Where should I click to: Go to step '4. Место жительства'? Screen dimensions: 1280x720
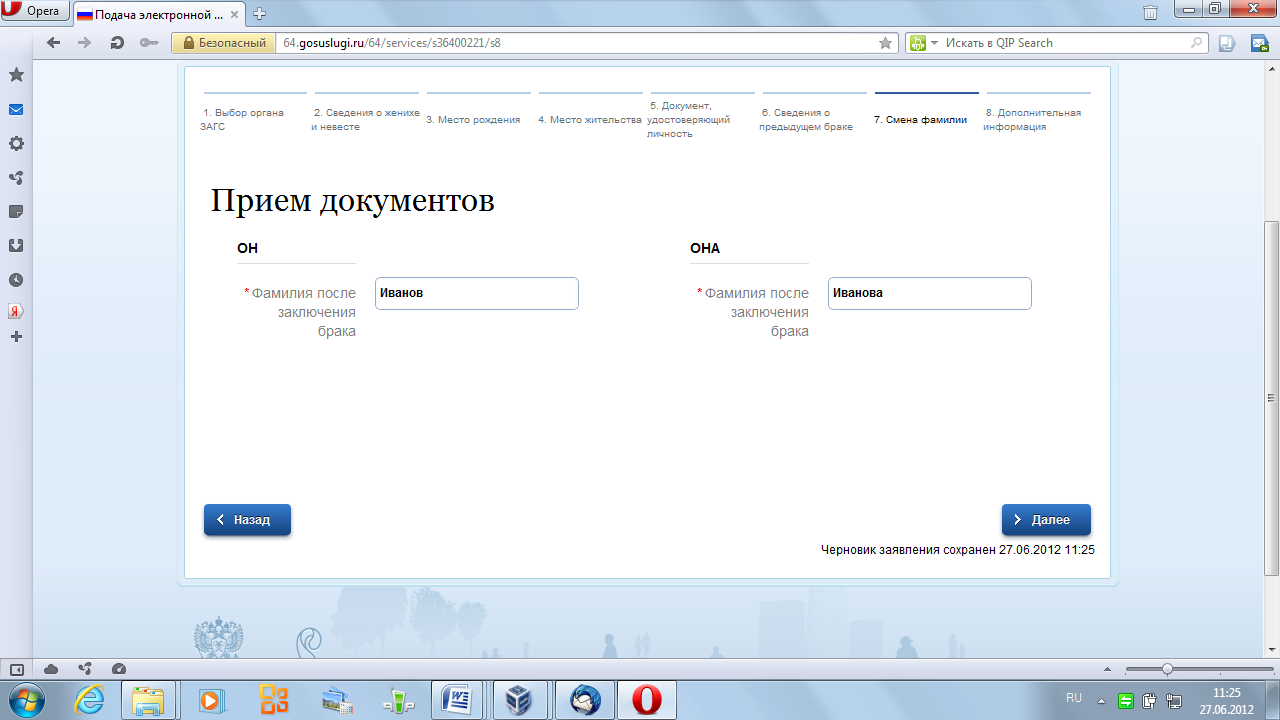tap(590, 119)
